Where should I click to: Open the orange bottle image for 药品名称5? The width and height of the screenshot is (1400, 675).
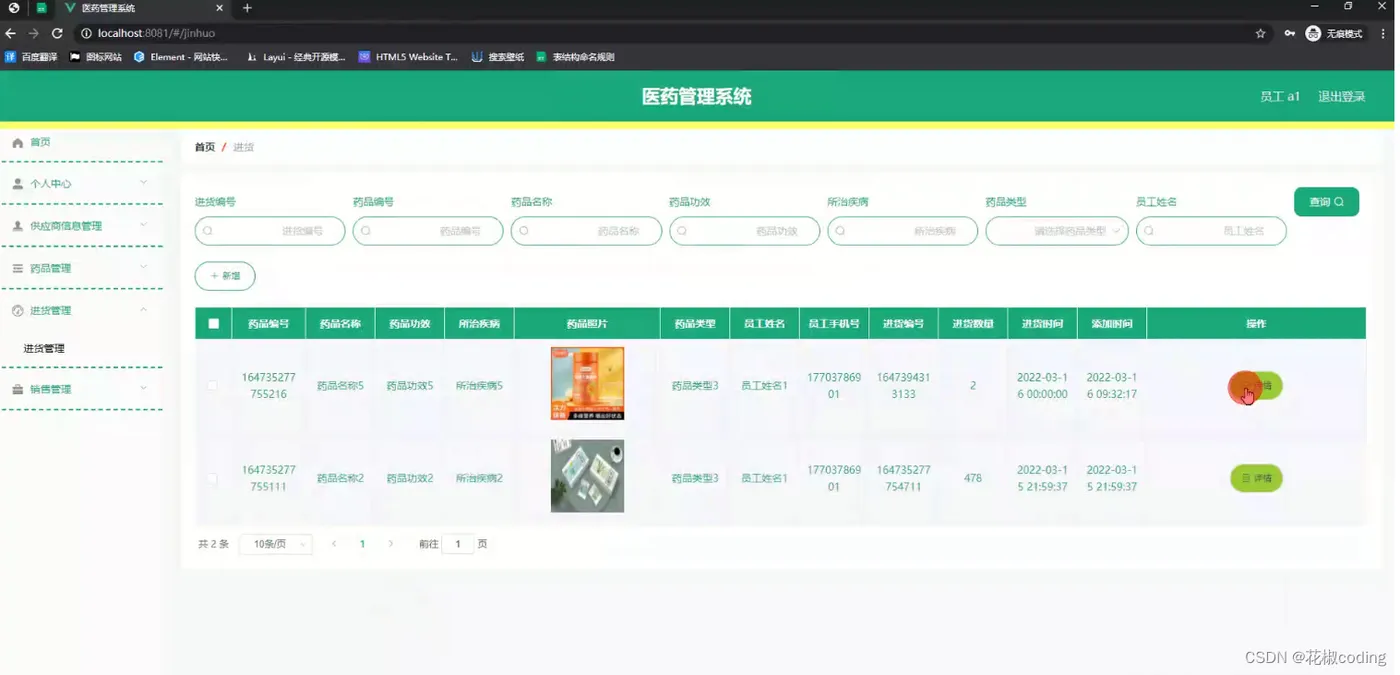coord(587,384)
